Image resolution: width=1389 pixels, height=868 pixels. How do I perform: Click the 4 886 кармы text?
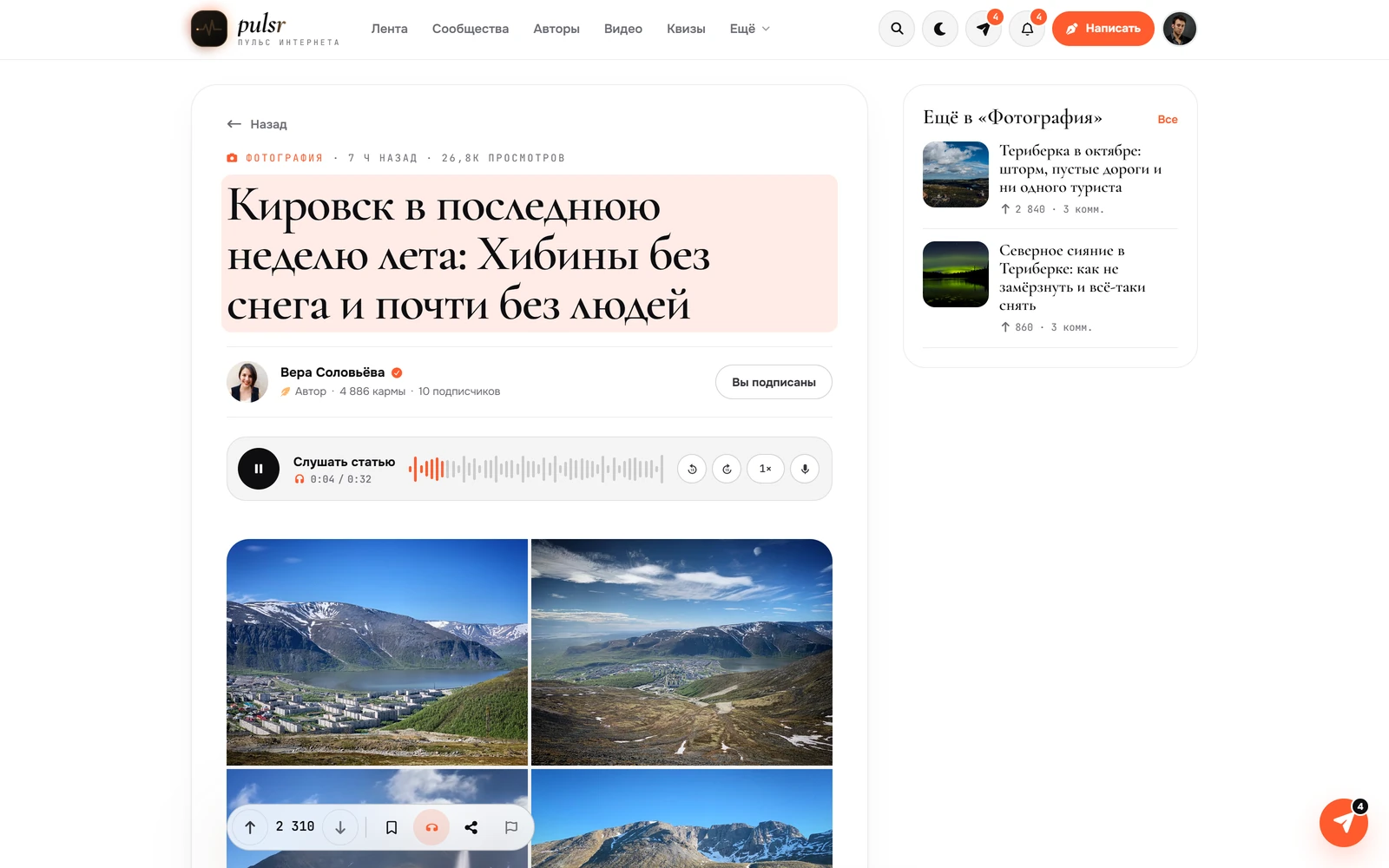[372, 391]
